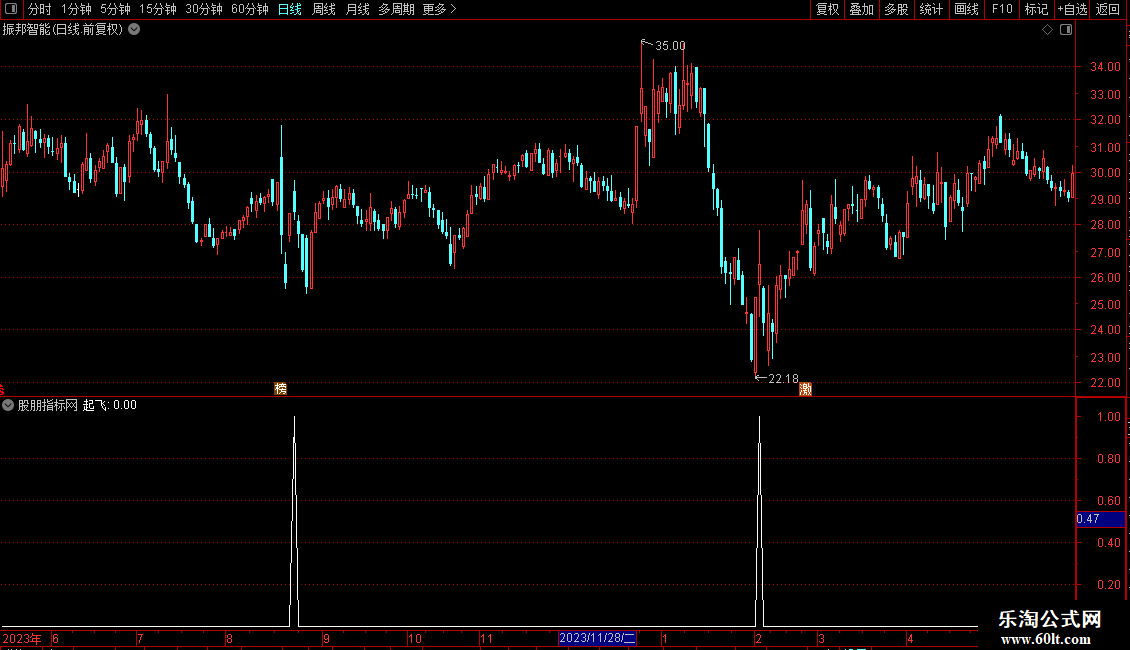Expand the 更多 periods menu

point(440,9)
